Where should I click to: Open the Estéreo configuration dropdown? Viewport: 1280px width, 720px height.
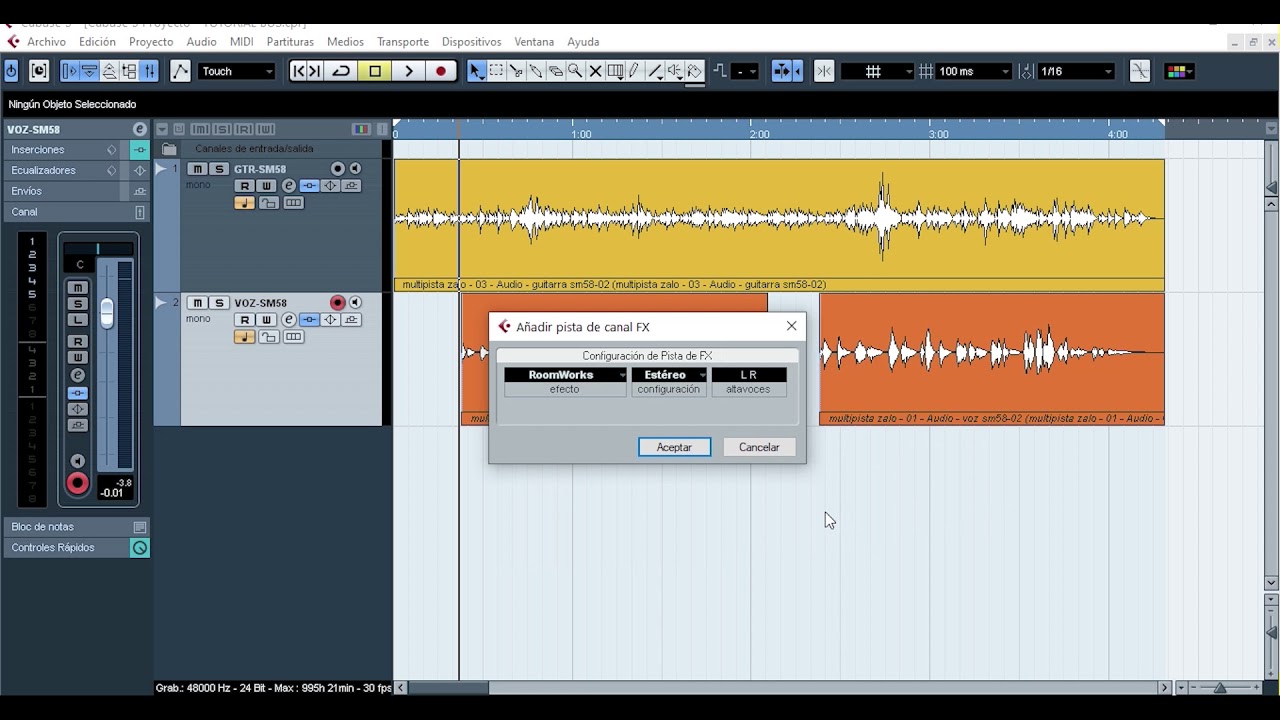pyautogui.click(x=669, y=375)
